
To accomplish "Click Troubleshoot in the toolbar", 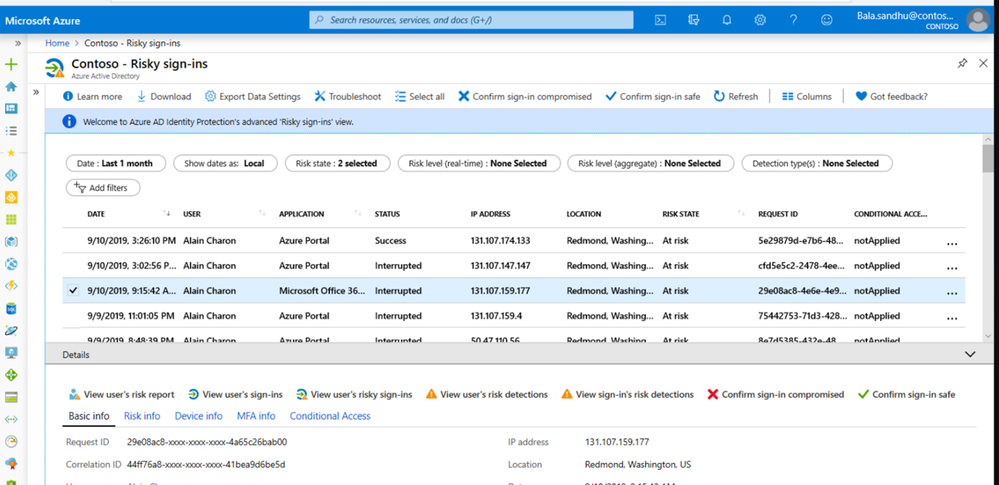I will 348,97.
